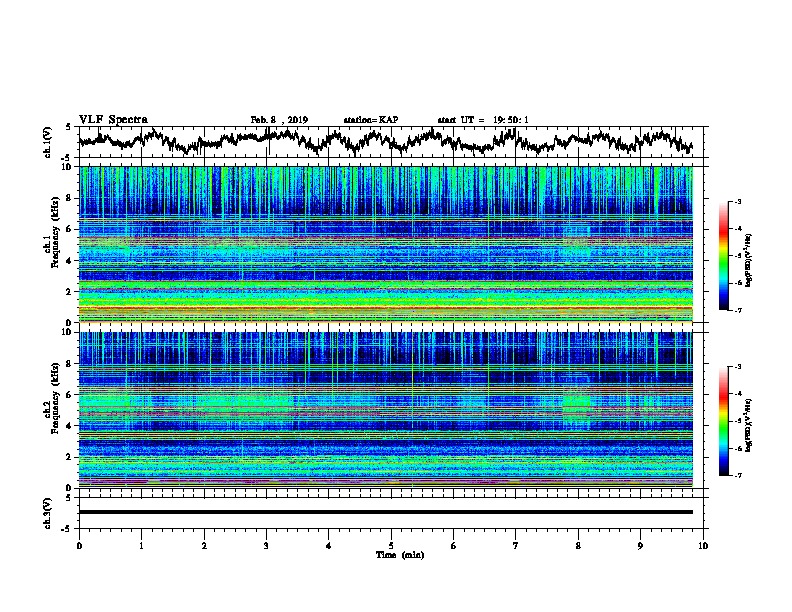792x612 pixels.
Task: Click the ch.2 color scale "log(PSD)" label
Action: tap(749, 426)
